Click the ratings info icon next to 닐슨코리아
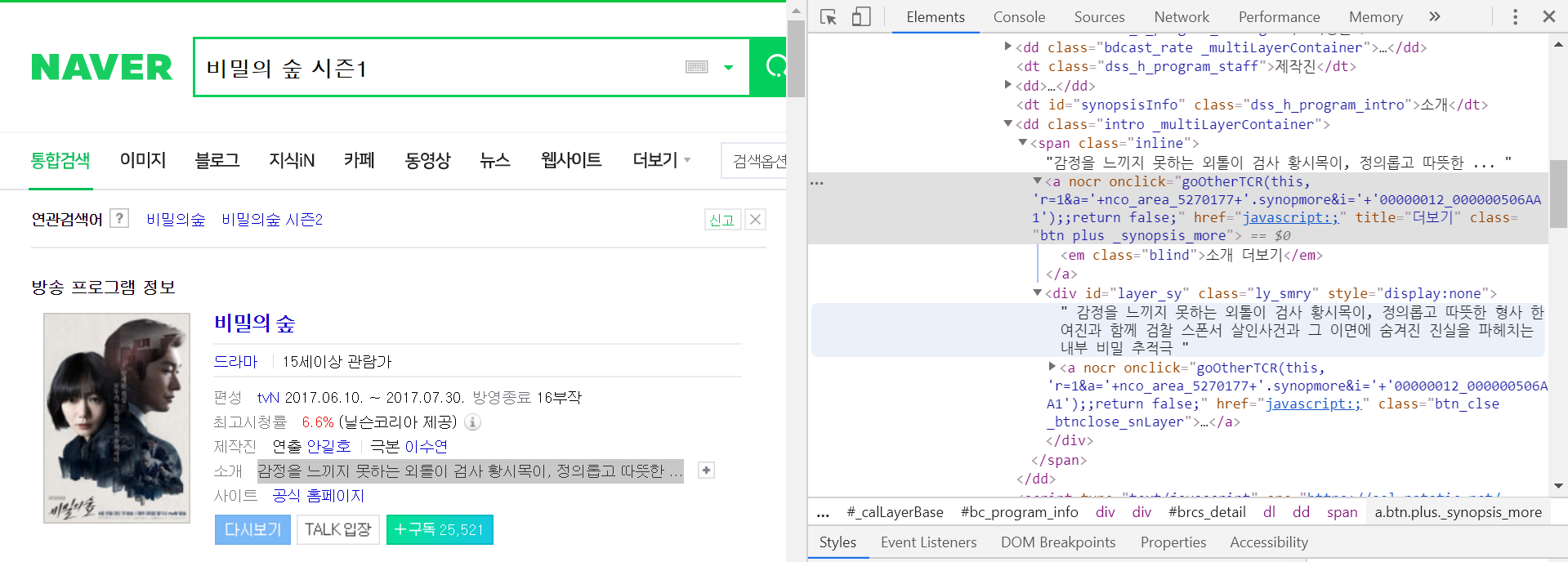 click(x=472, y=422)
